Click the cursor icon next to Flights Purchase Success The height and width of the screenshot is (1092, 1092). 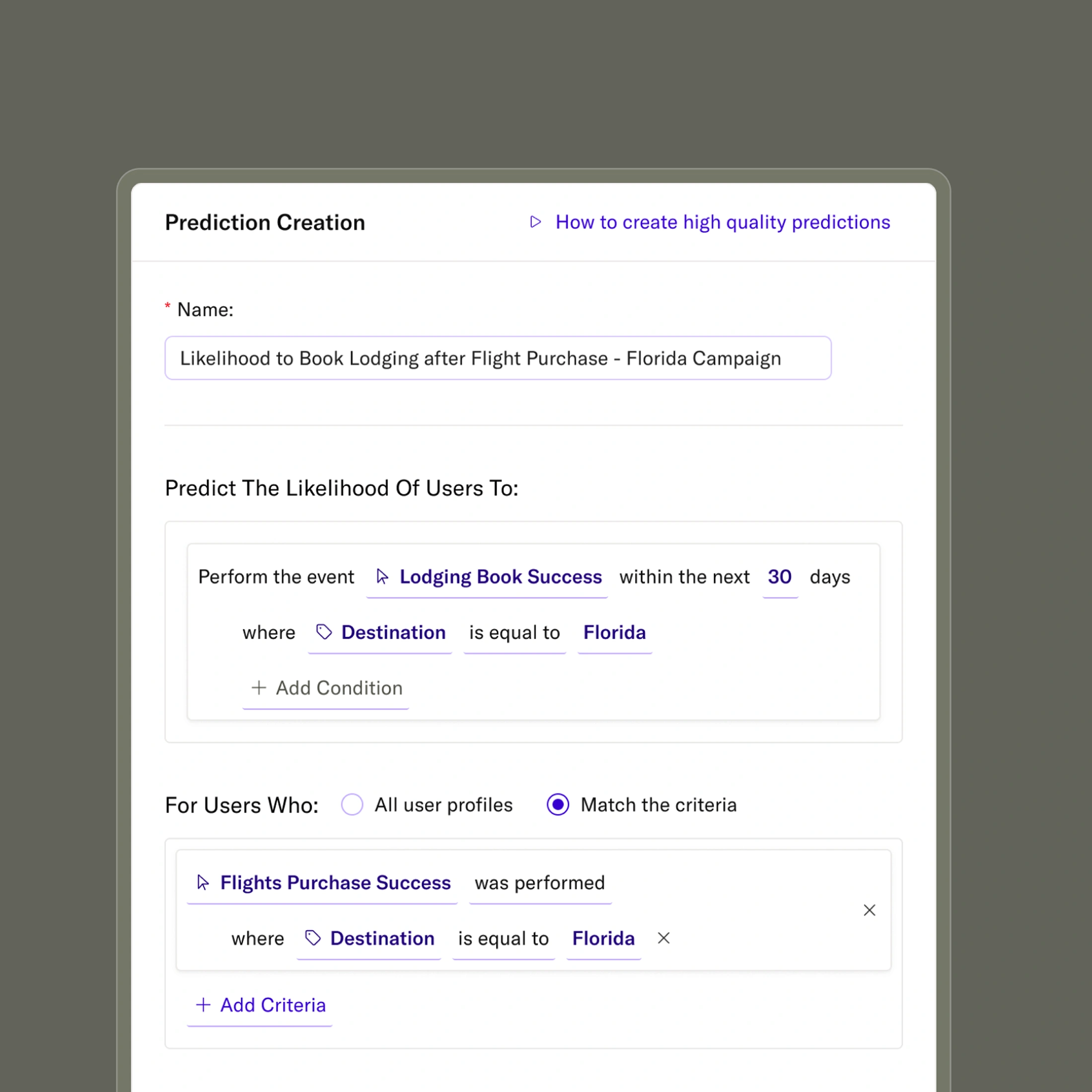pyautogui.click(x=203, y=882)
